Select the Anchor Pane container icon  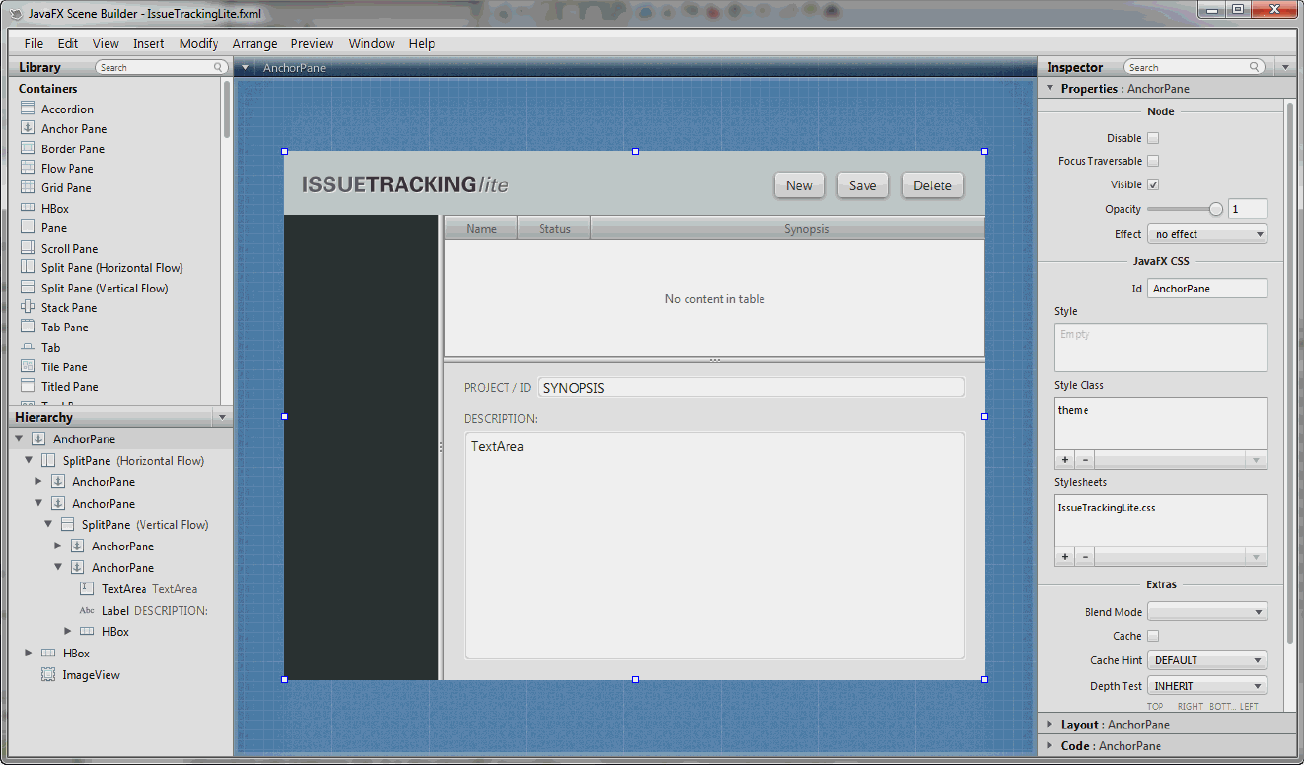point(31,128)
